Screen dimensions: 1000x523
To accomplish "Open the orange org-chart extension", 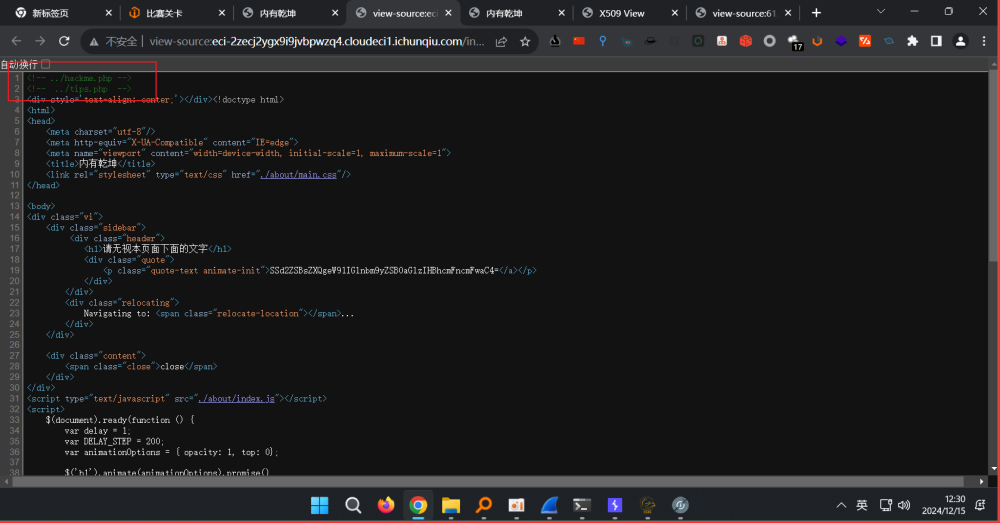I will click(722, 41).
